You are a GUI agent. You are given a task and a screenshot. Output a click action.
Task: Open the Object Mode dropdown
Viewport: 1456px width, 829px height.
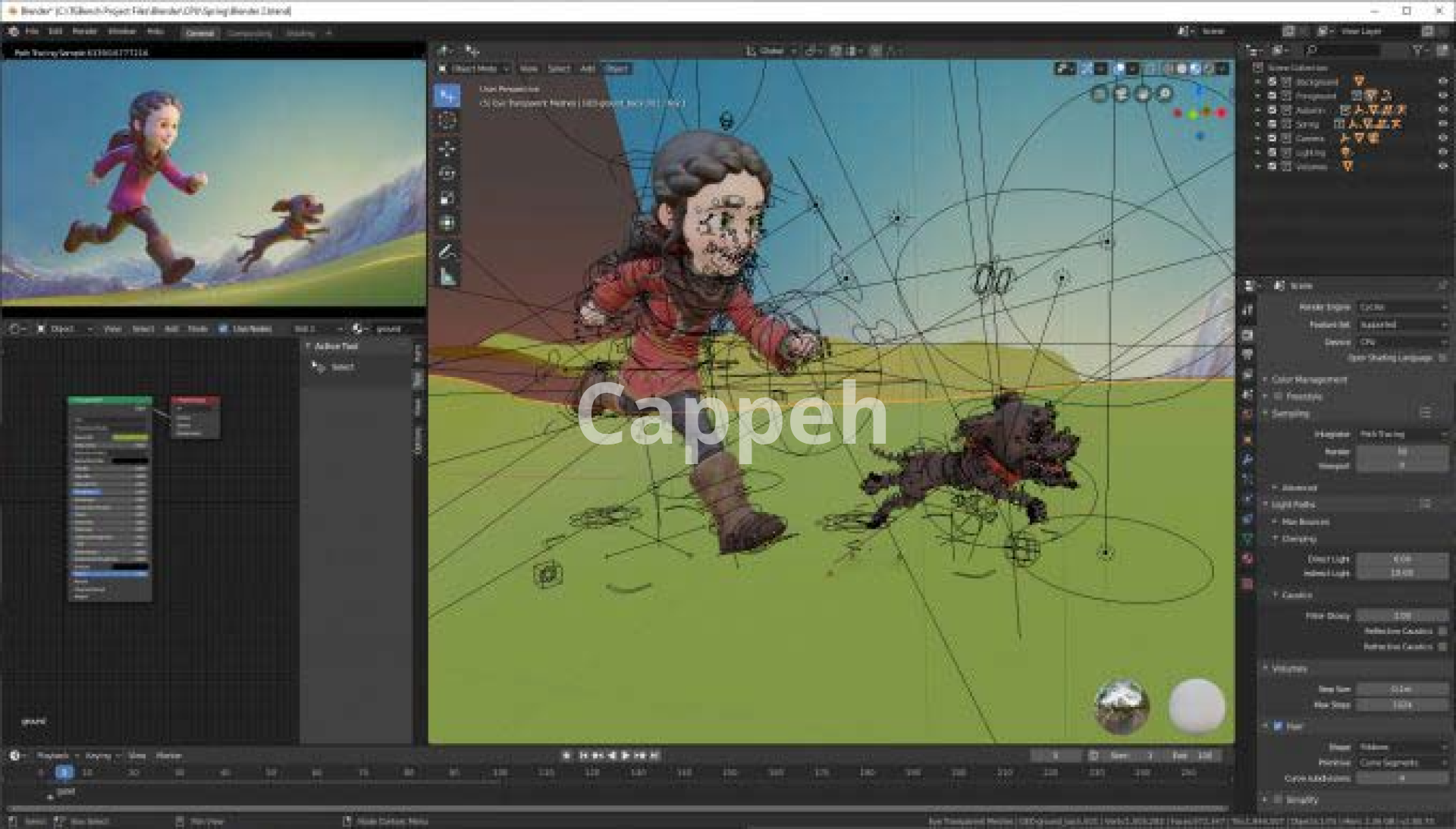[x=475, y=69]
